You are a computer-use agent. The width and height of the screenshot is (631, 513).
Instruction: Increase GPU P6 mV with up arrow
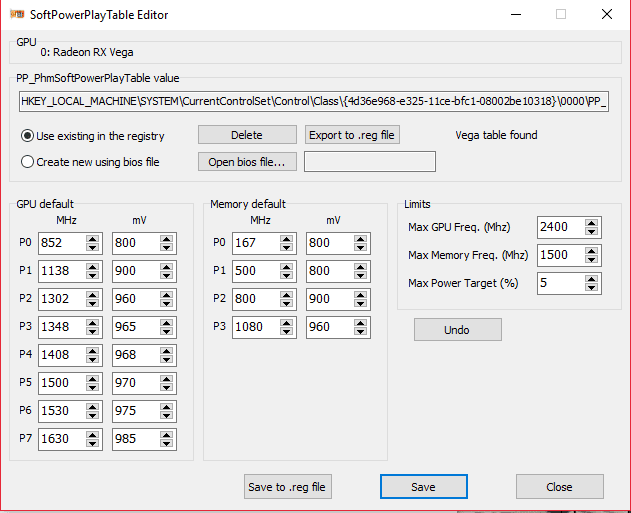166,407
